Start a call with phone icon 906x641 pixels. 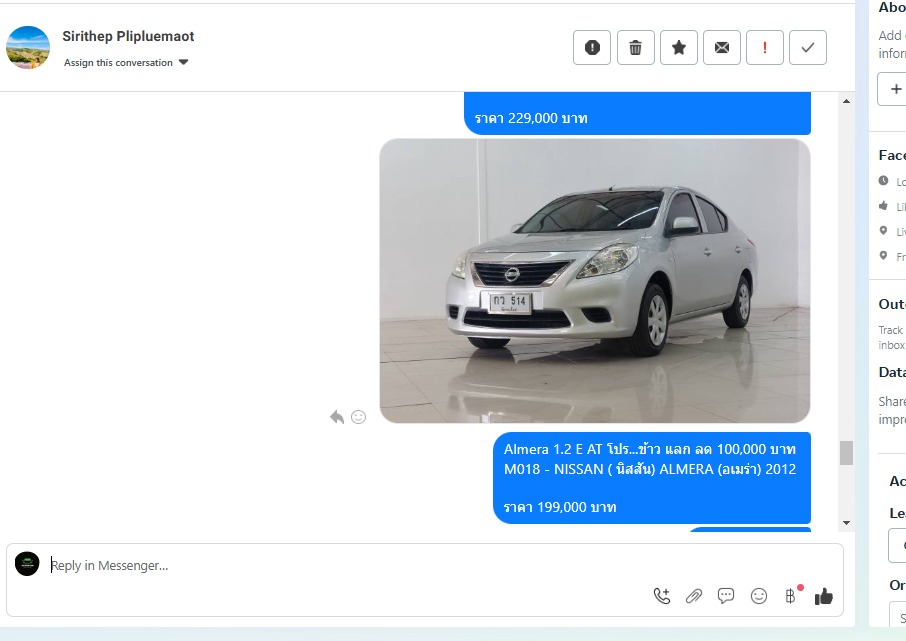662,596
